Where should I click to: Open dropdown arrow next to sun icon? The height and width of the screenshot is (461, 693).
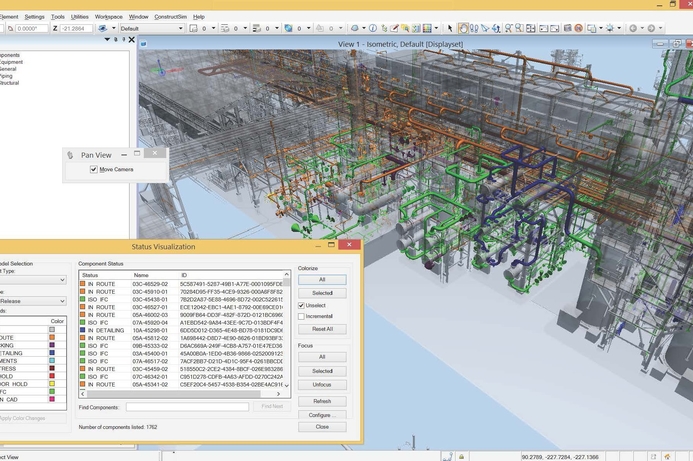[619, 28]
